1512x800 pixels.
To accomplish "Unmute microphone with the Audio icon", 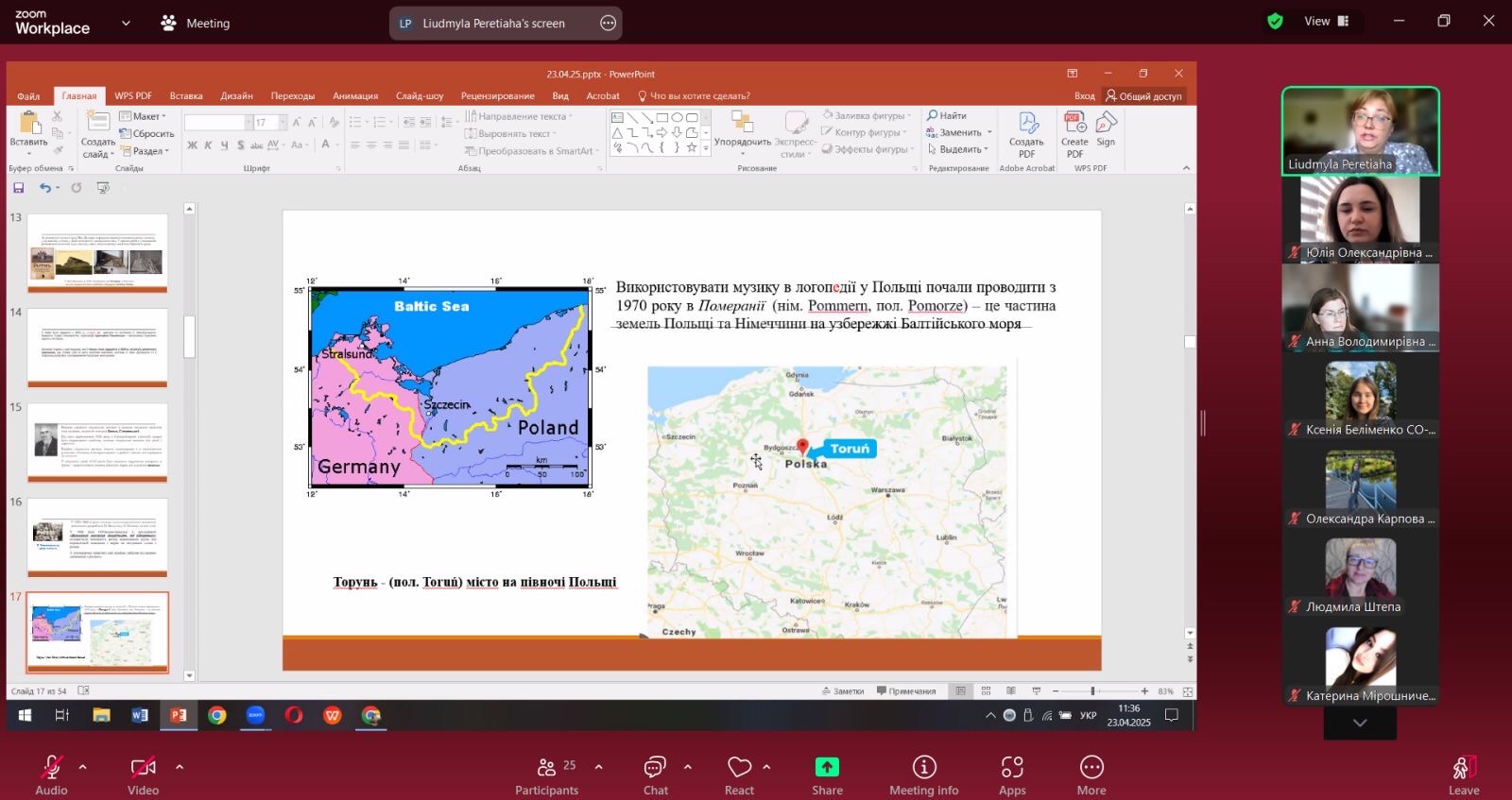I will coord(51,768).
